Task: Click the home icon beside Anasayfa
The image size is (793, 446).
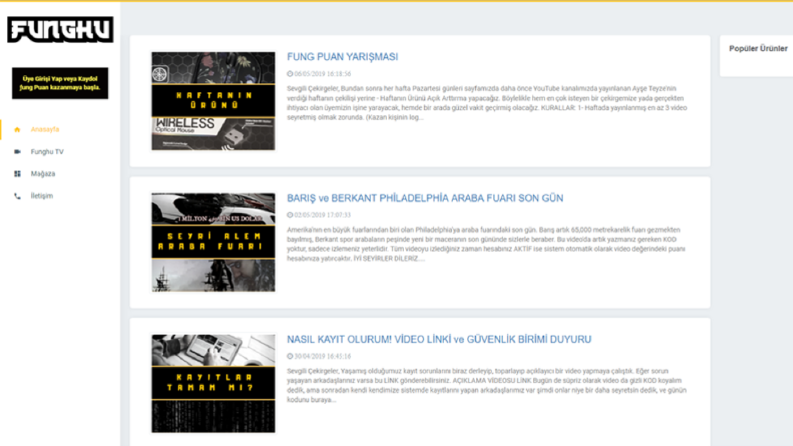Action: click(x=17, y=129)
